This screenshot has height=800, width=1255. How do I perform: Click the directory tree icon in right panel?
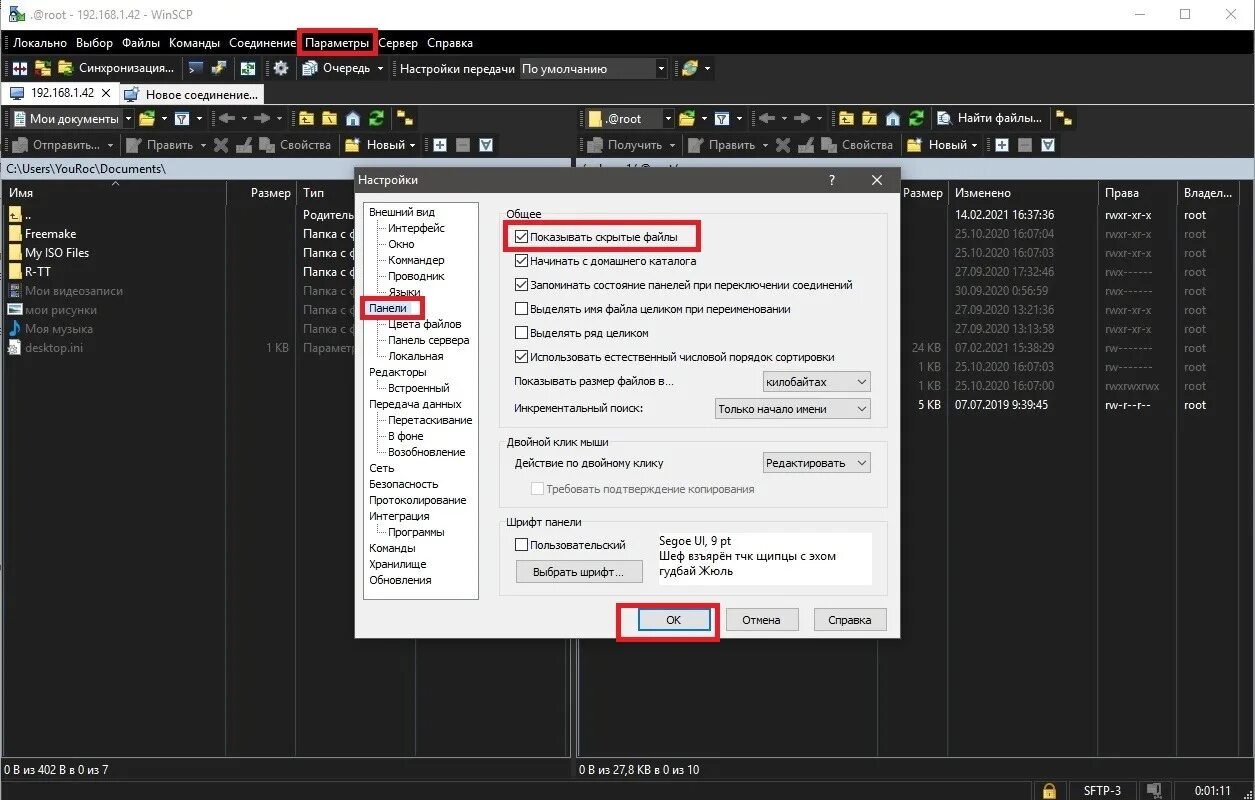coord(1064,118)
